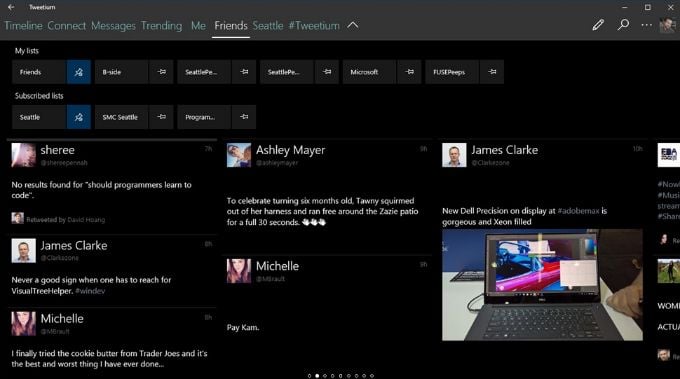680x379 pixels.
Task: Open Michelle's avatar above Pay Kam tweet
Action: tap(239, 271)
